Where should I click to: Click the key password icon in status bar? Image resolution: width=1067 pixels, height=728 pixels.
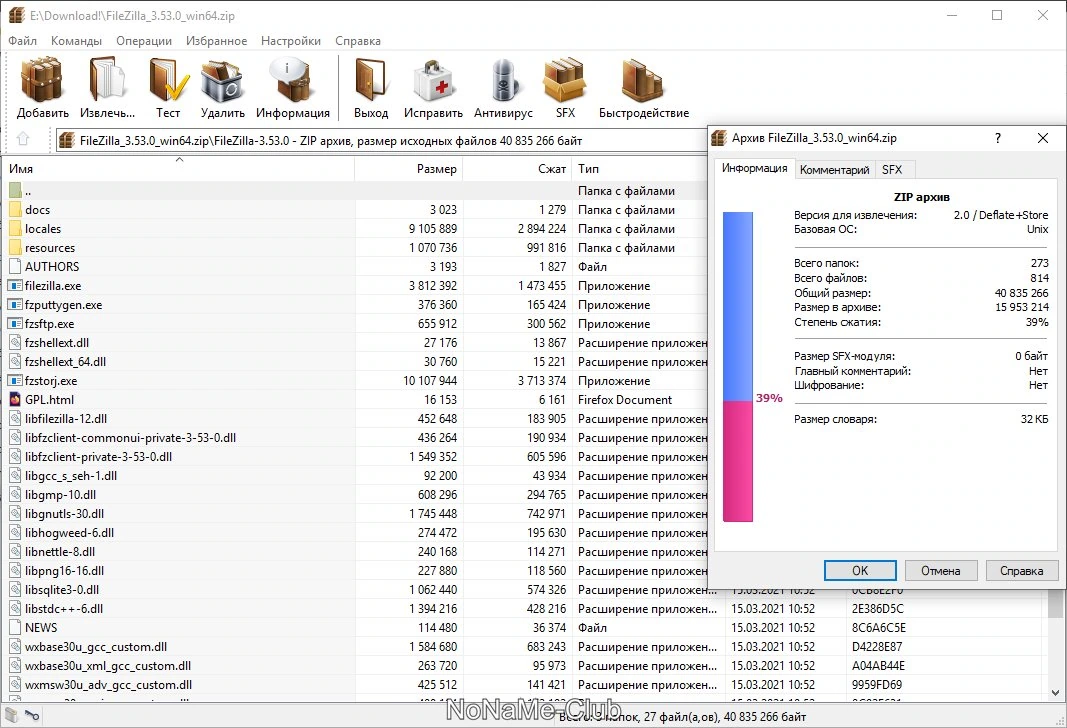point(32,715)
